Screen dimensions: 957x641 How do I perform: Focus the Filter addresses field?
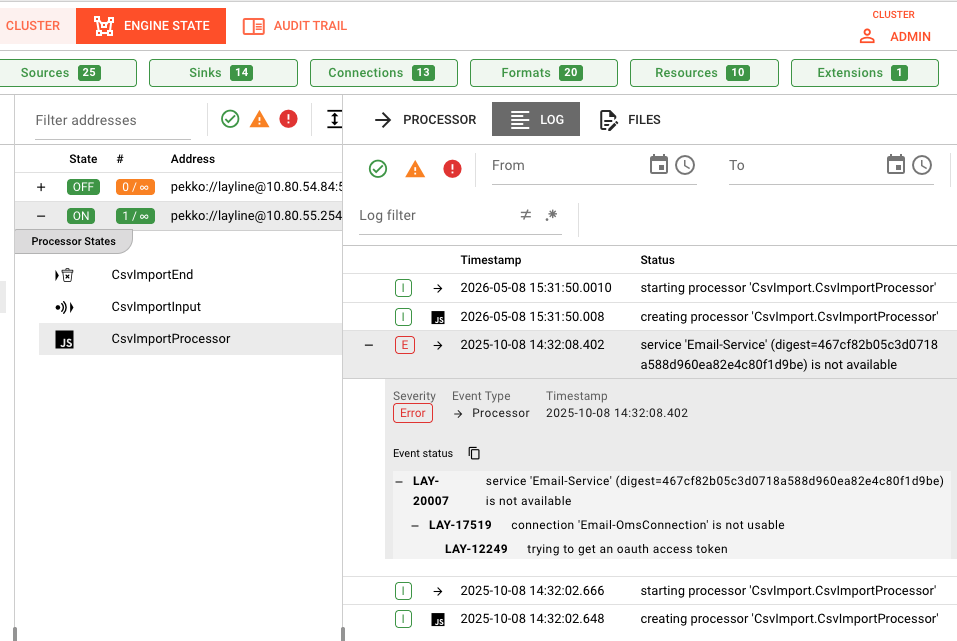pos(113,120)
